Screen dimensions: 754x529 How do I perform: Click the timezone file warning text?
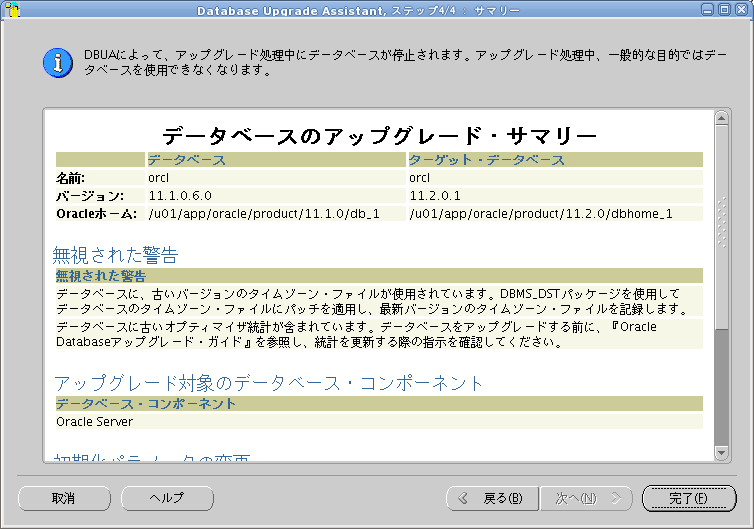pyautogui.click(x=373, y=301)
